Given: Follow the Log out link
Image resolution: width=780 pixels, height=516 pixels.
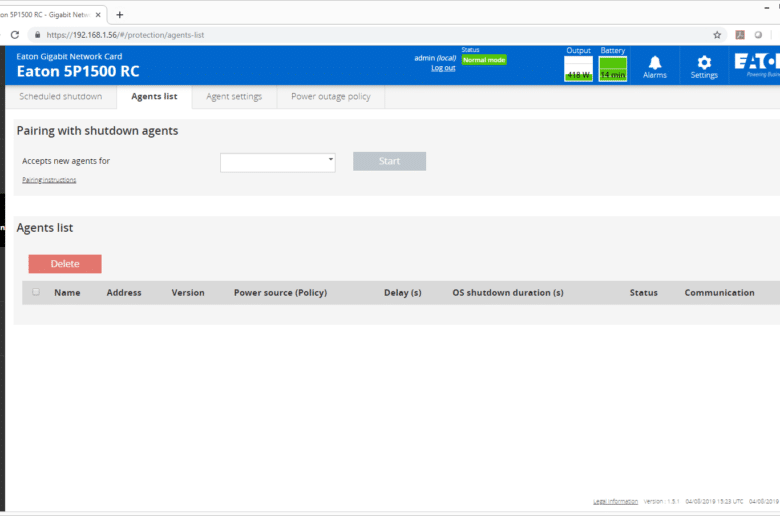Looking at the screenshot, I should coord(443,68).
